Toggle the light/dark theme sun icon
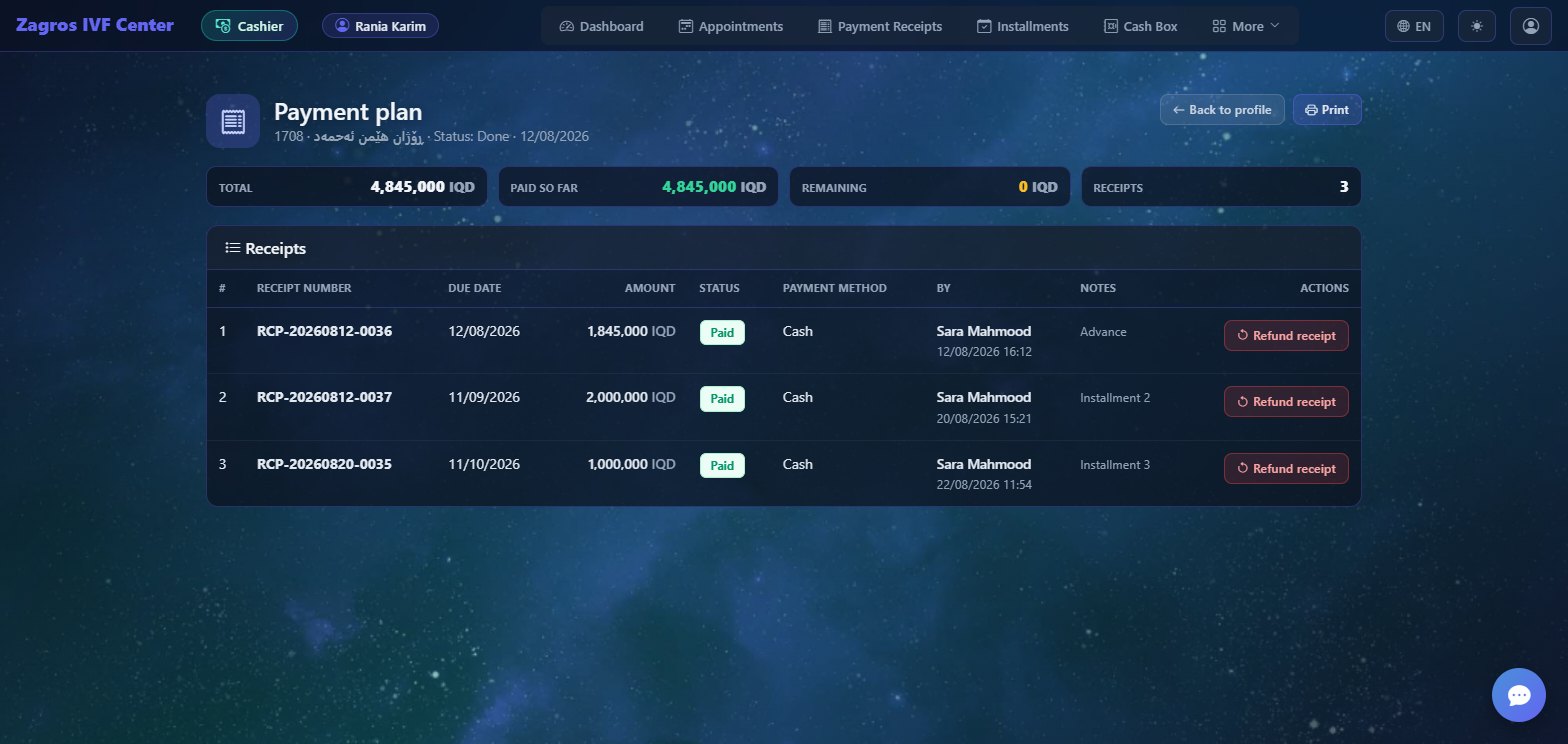 1477,26
